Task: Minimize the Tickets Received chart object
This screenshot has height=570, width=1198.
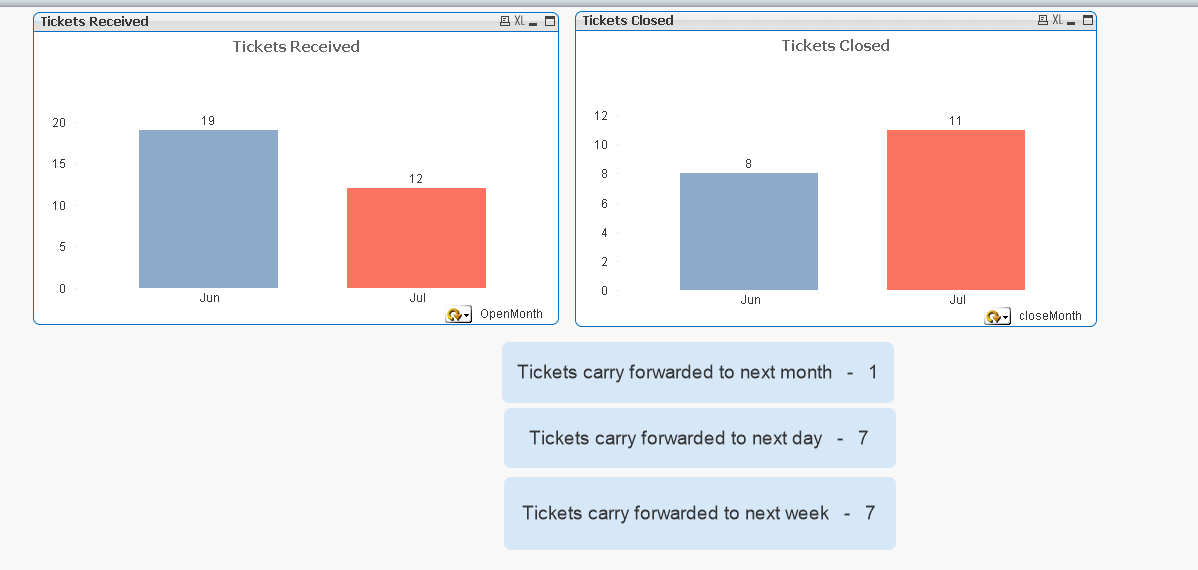Action: (x=533, y=22)
